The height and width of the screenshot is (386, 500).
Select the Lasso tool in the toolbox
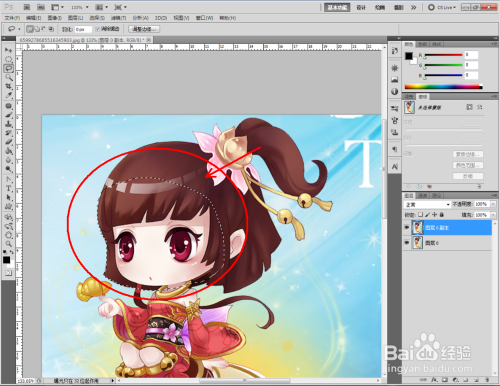[8, 68]
